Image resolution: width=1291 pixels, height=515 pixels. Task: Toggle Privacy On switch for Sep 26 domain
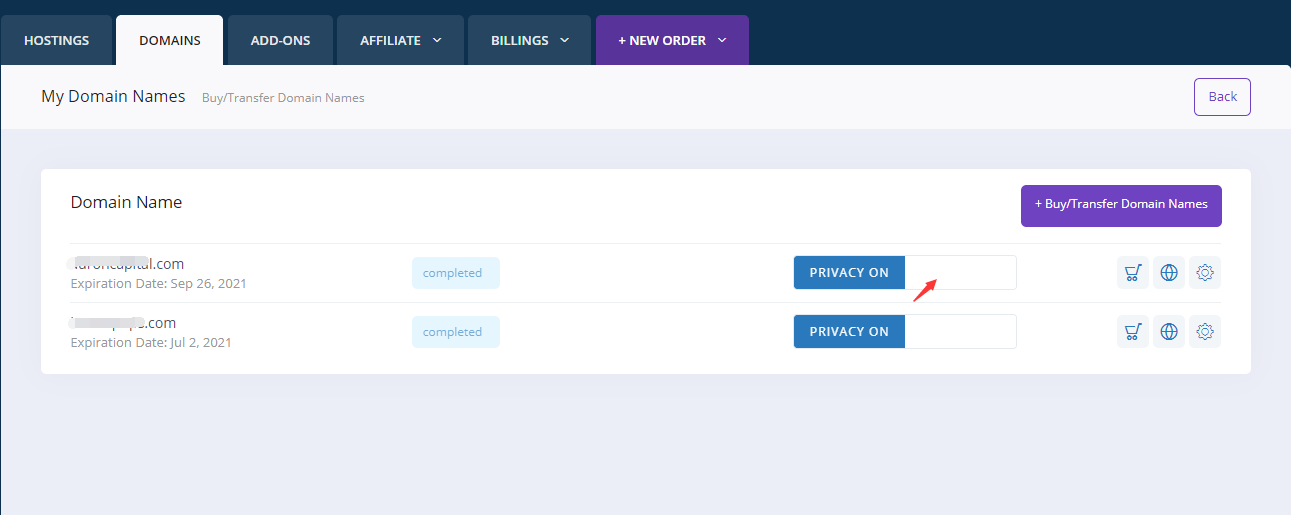904,273
